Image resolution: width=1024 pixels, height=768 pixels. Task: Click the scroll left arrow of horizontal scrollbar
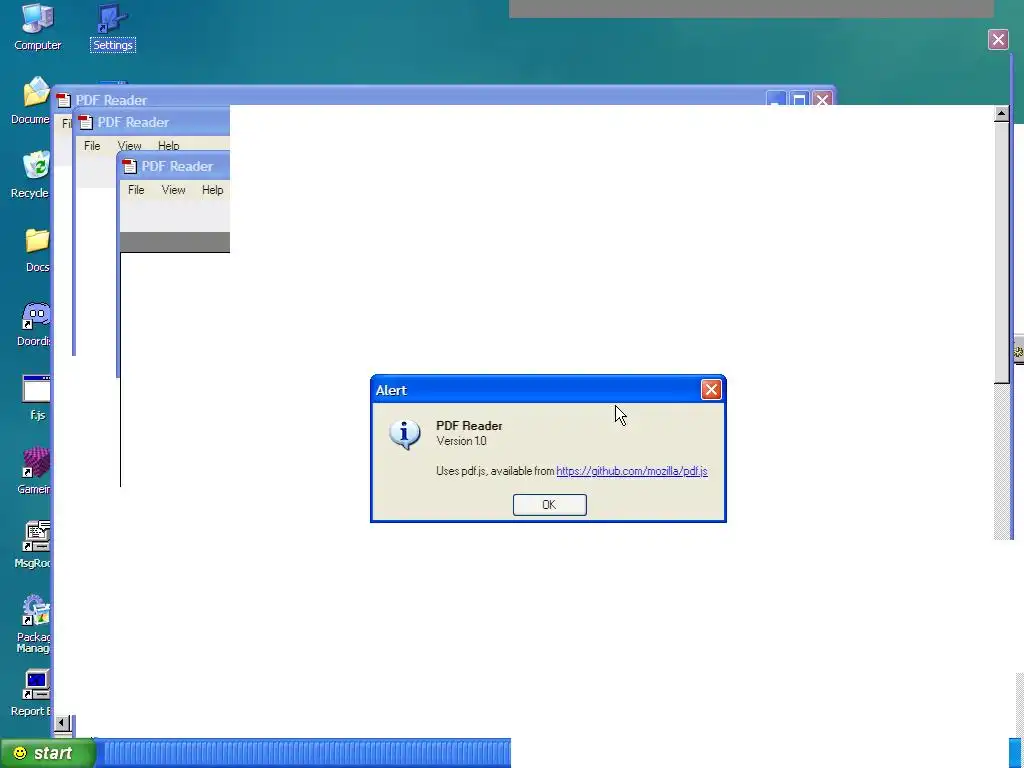pyautogui.click(x=63, y=722)
